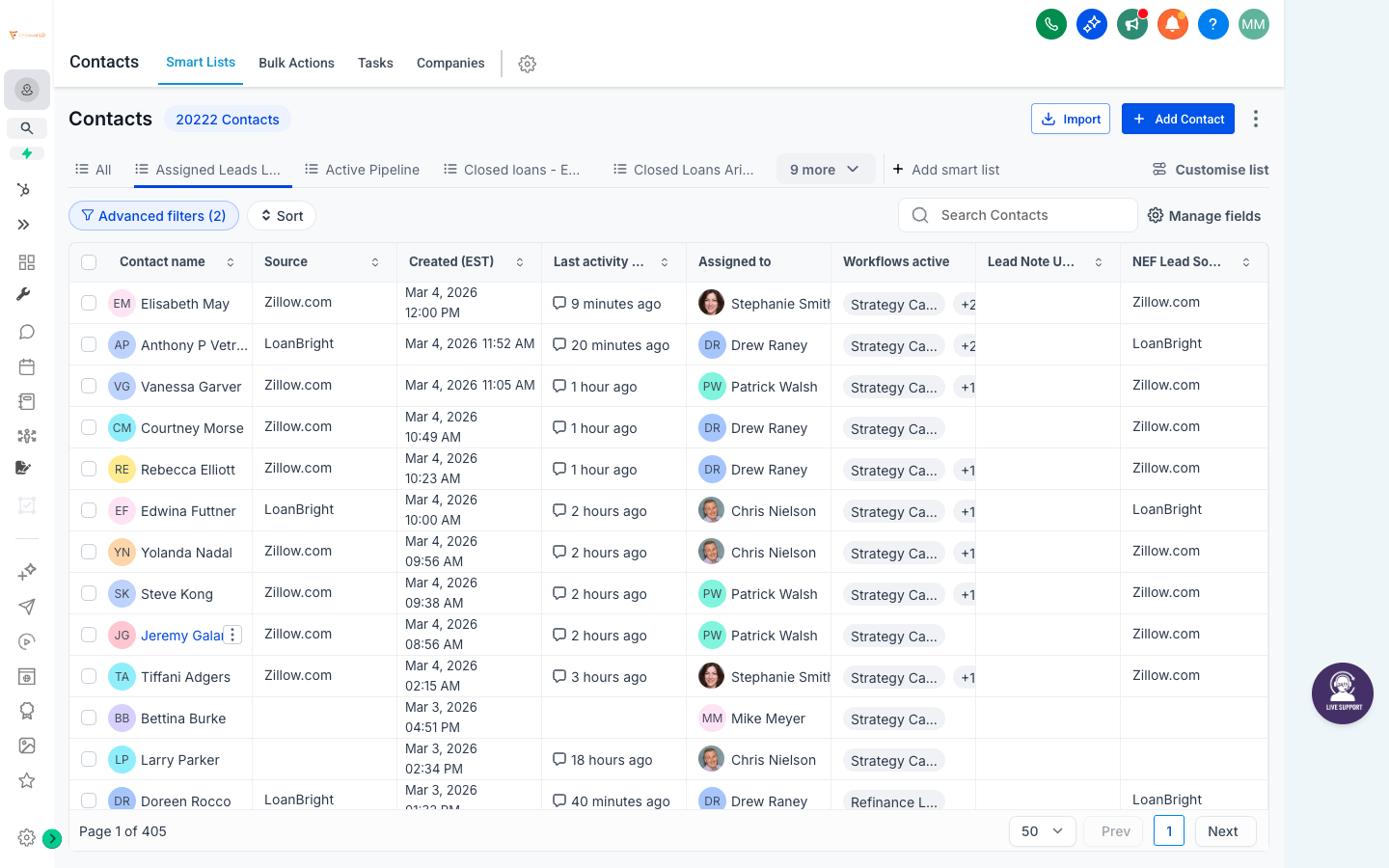
Task: Open the sidebar search tool
Action: click(26, 127)
